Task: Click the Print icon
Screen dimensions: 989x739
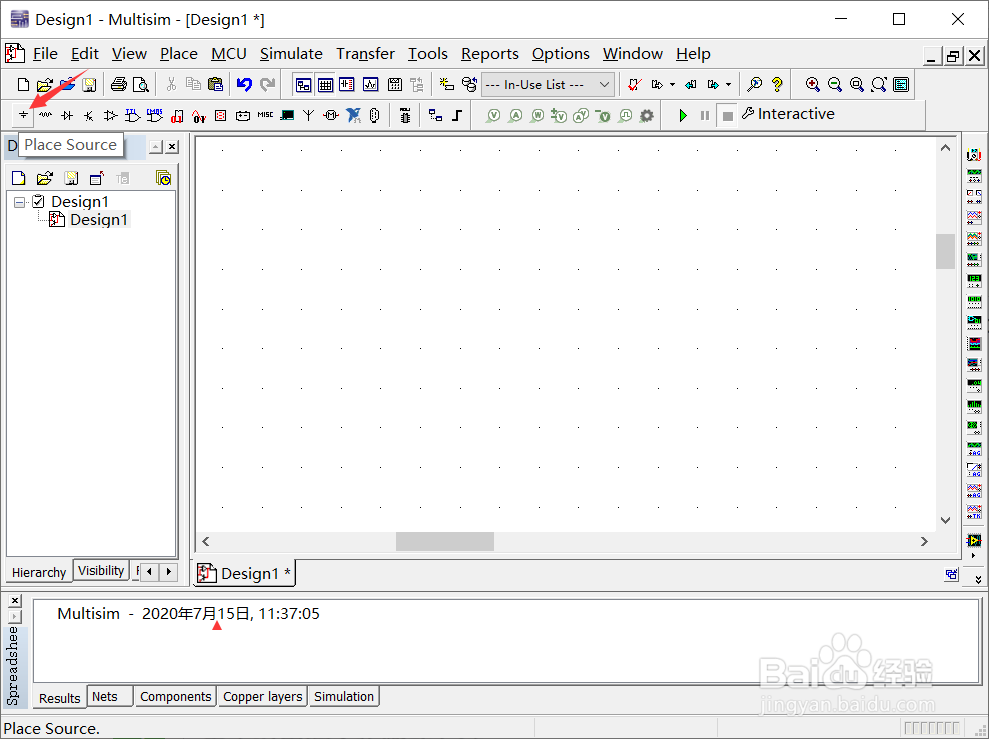Action: [x=119, y=84]
